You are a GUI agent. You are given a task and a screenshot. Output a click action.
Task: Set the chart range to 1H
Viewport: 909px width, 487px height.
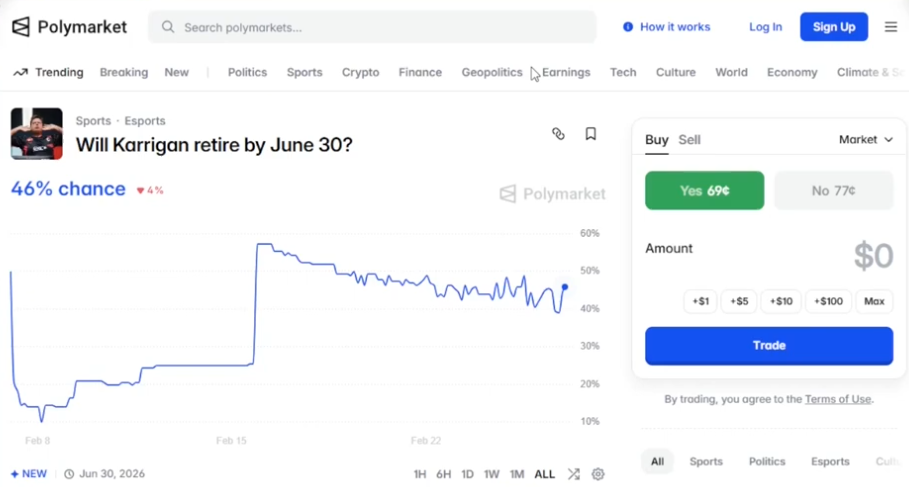pyautogui.click(x=420, y=474)
